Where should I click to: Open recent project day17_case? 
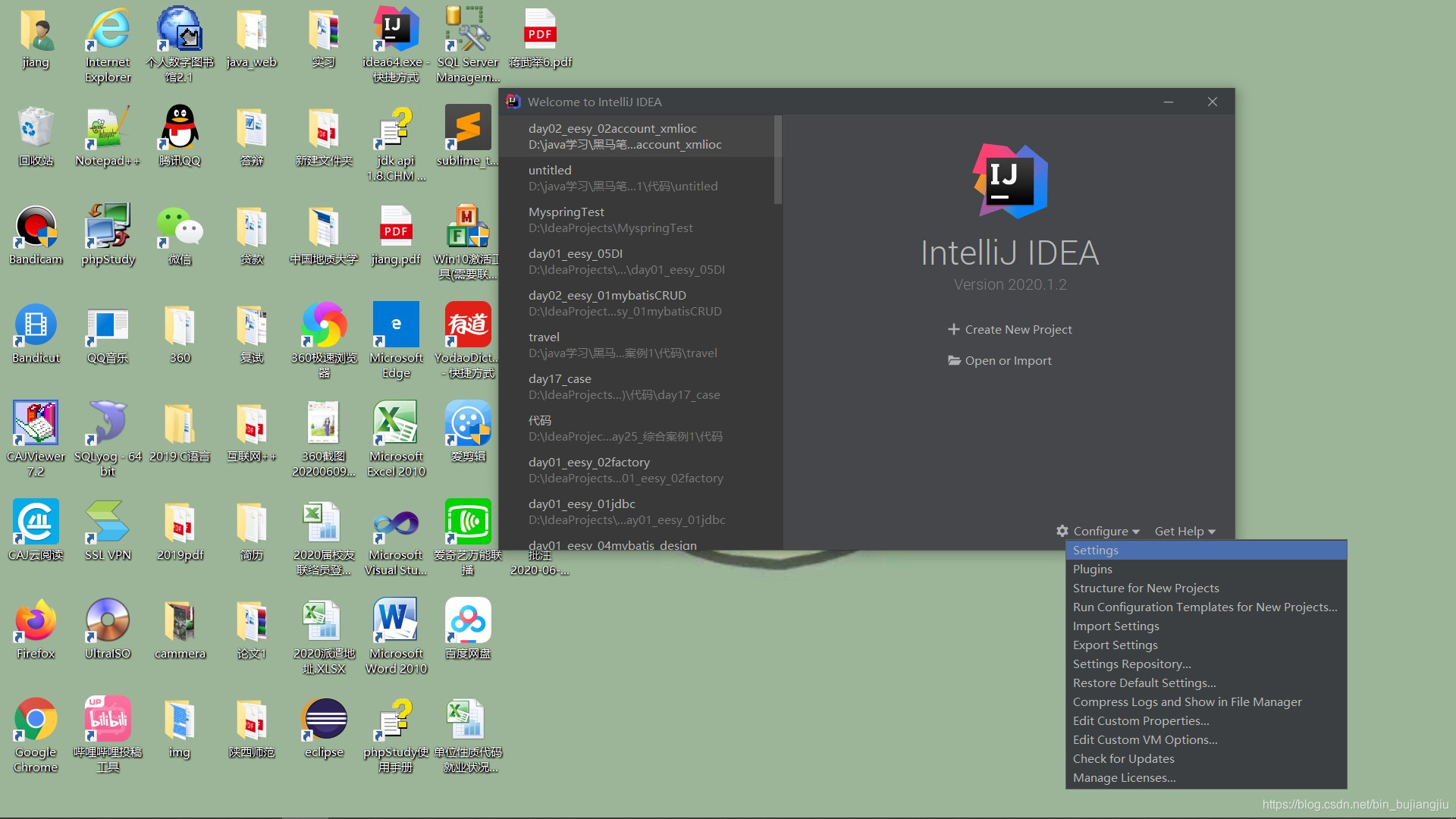coord(637,387)
